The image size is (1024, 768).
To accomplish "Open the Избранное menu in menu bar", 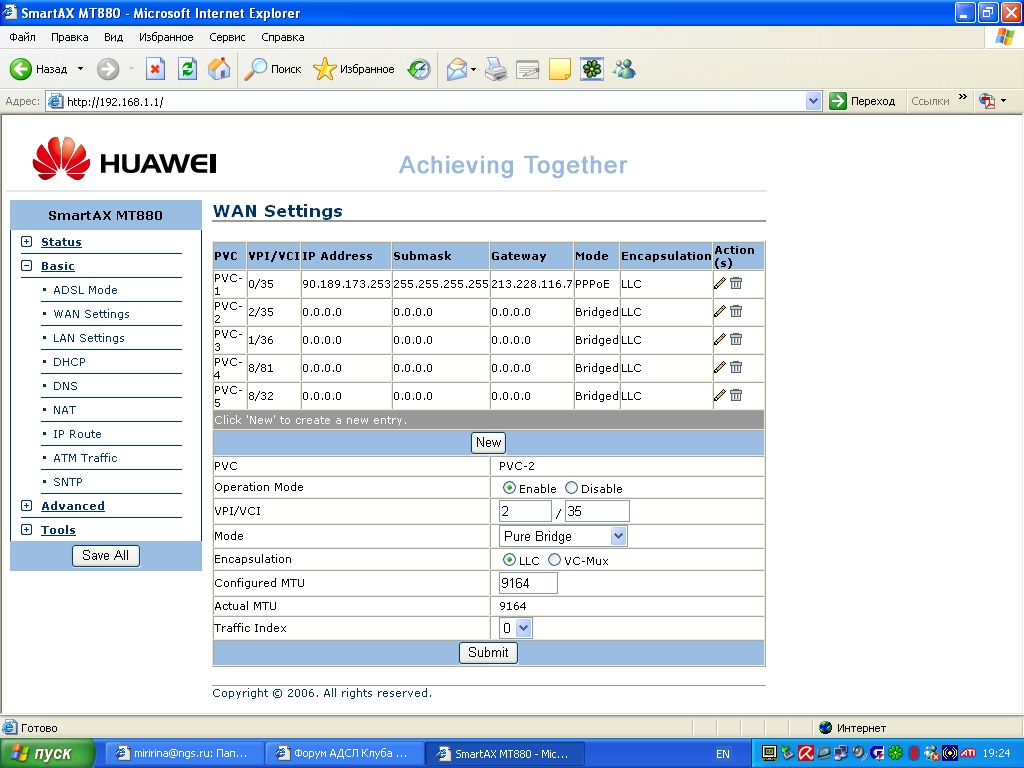I will (166, 37).
